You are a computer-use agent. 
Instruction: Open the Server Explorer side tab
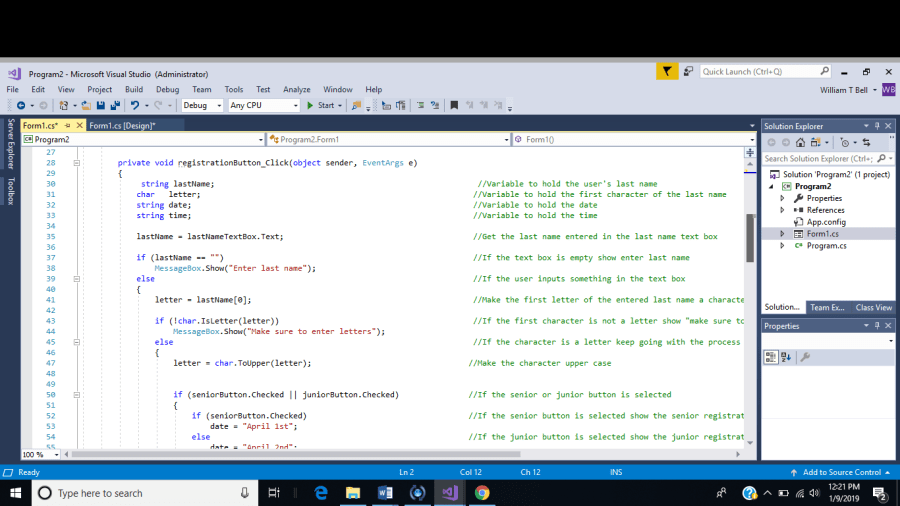(x=11, y=143)
